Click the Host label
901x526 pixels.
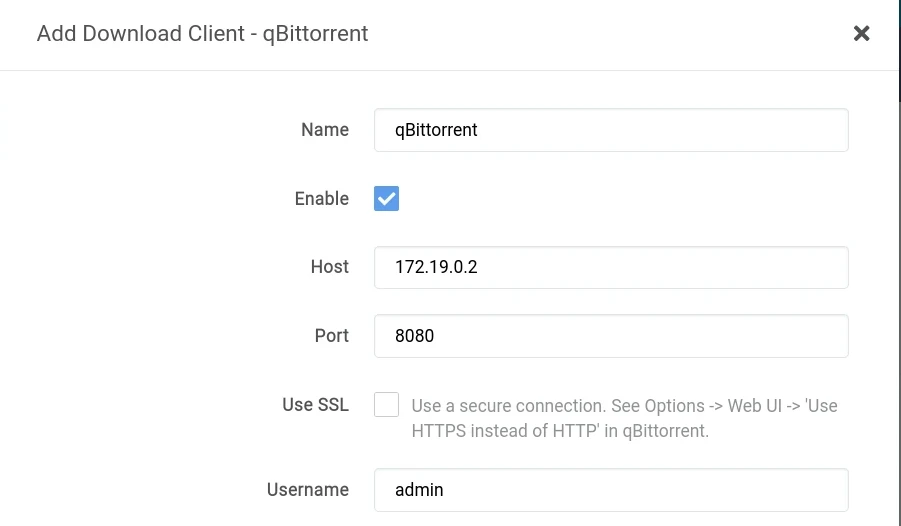tap(329, 267)
